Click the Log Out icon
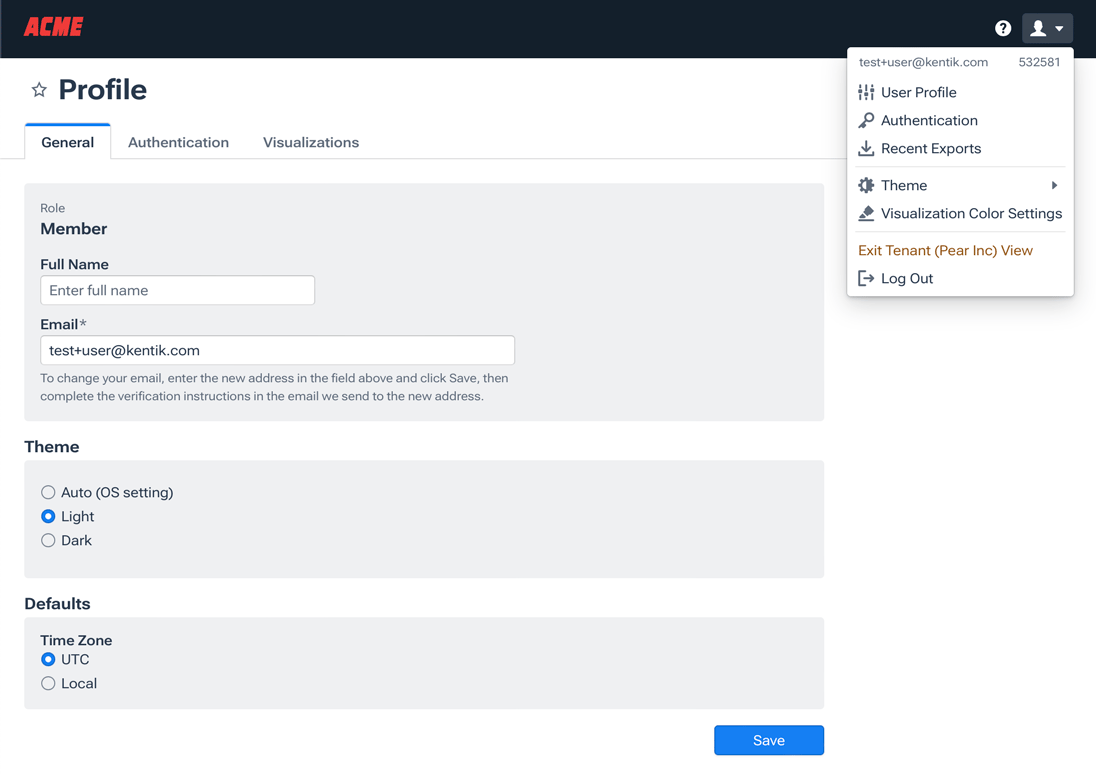 click(x=864, y=278)
